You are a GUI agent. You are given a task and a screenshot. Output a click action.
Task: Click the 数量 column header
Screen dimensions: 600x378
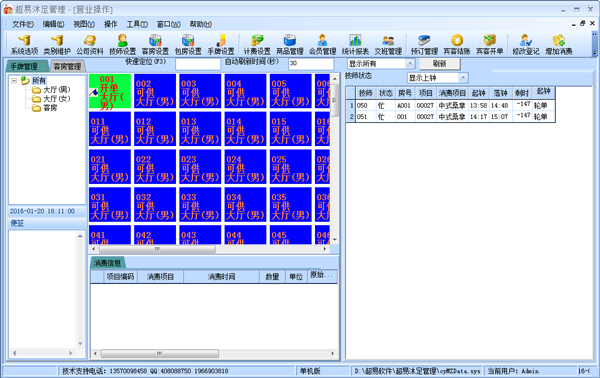[272, 277]
